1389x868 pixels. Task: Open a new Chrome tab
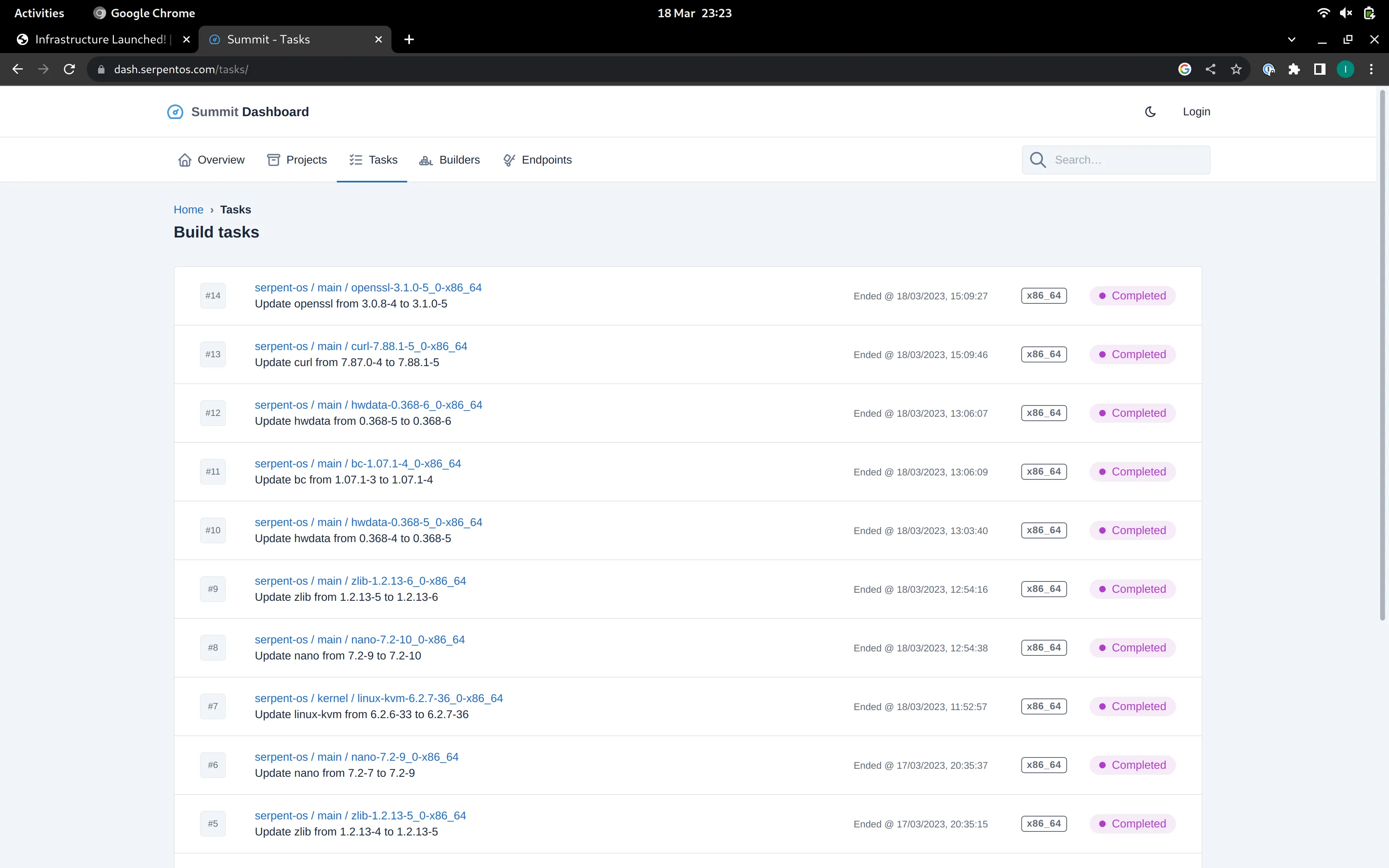[x=409, y=40]
